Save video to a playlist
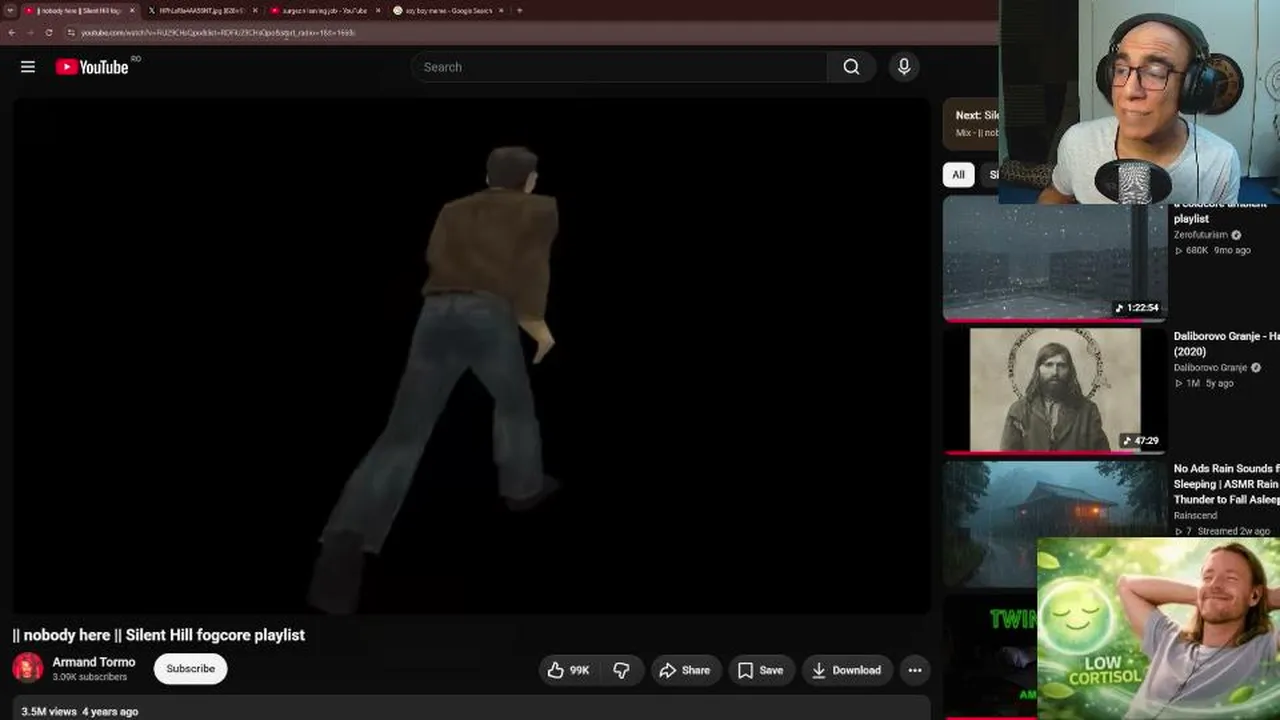 pyautogui.click(x=760, y=670)
